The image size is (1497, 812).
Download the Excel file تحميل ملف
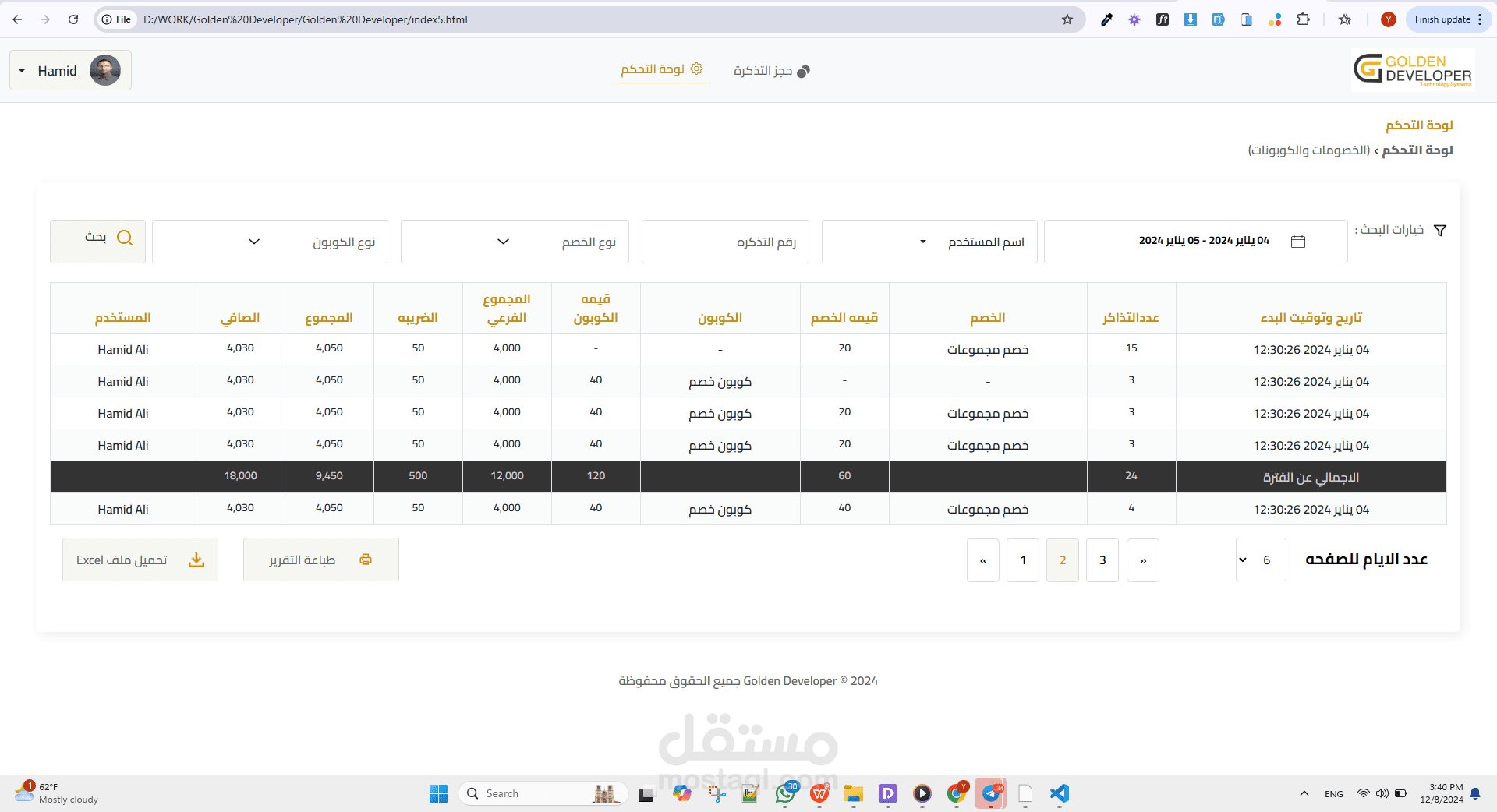140,560
